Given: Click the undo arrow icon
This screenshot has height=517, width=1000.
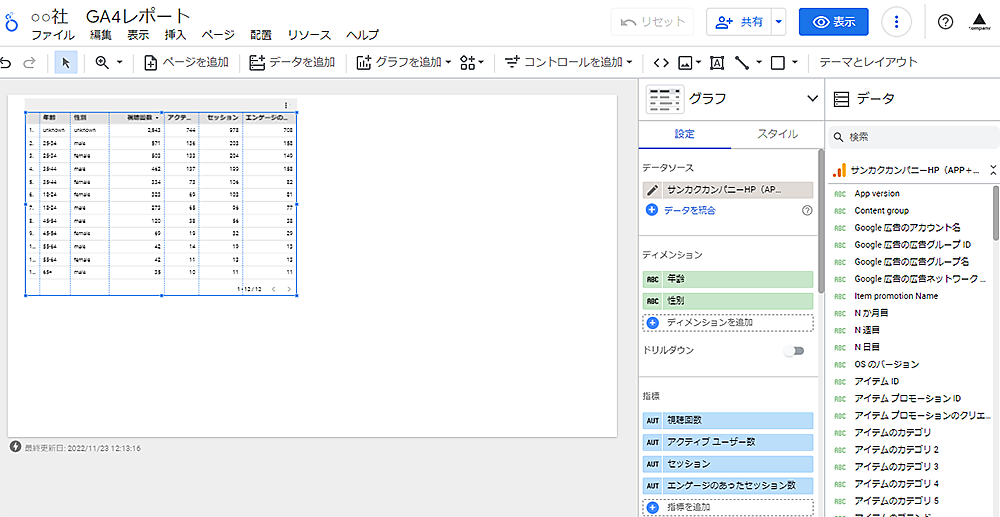Looking at the screenshot, I should (x=7, y=62).
